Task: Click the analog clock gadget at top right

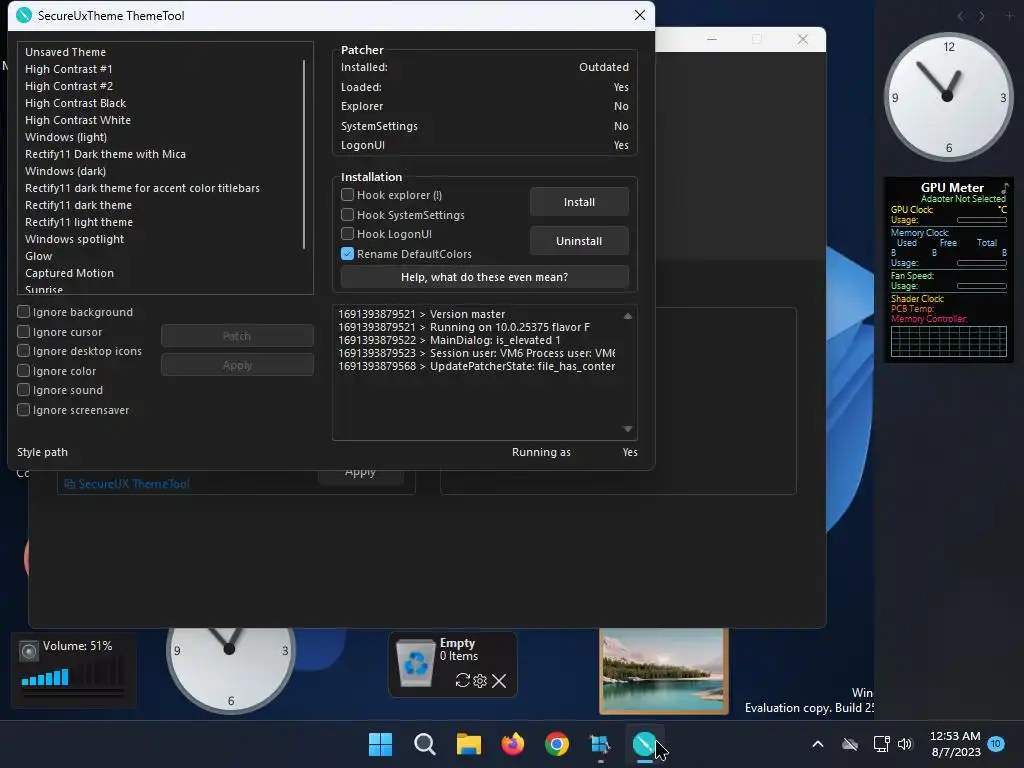Action: pyautogui.click(x=948, y=97)
